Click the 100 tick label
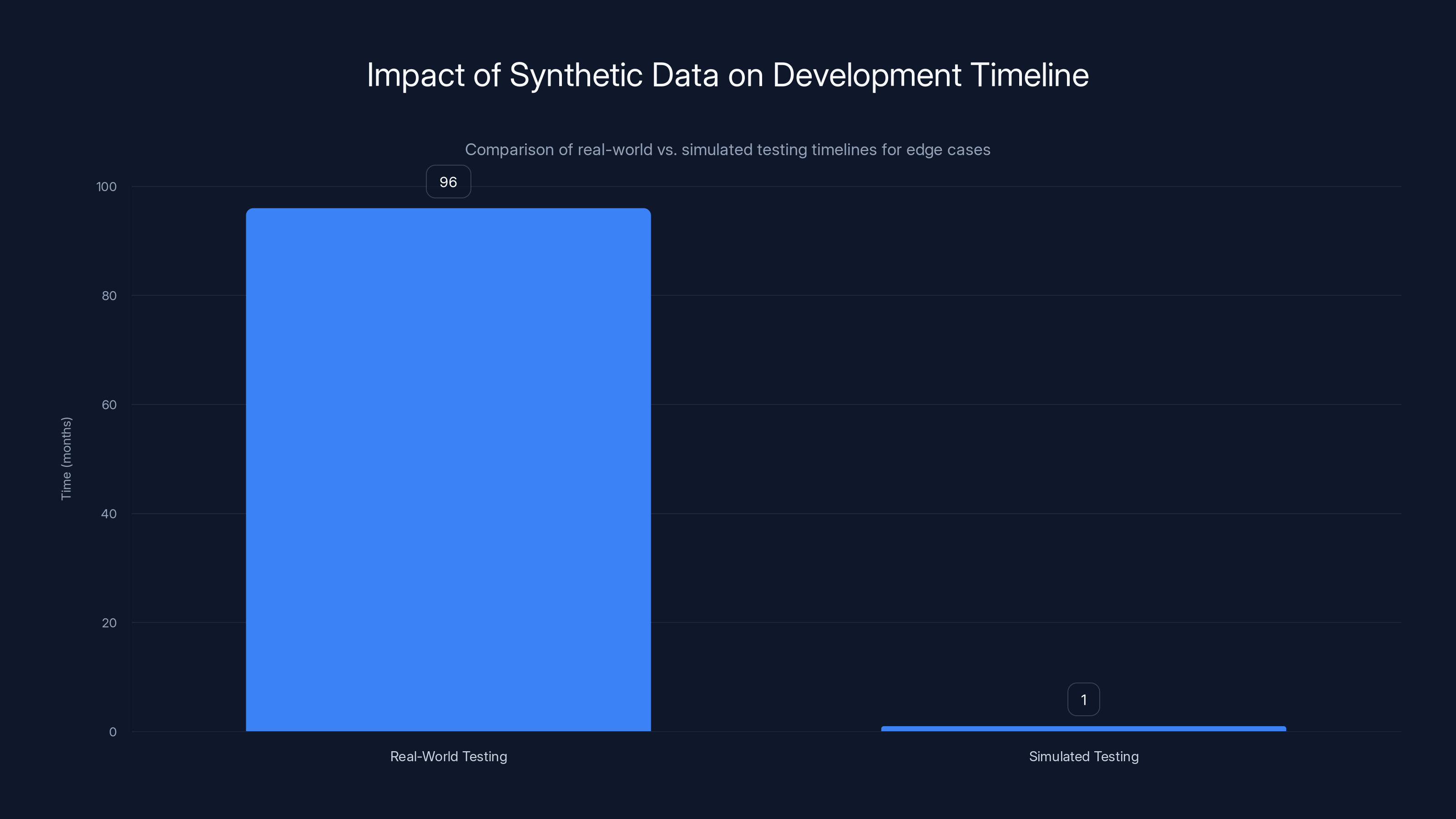This screenshot has height=819, width=1456. click(106, 187)
